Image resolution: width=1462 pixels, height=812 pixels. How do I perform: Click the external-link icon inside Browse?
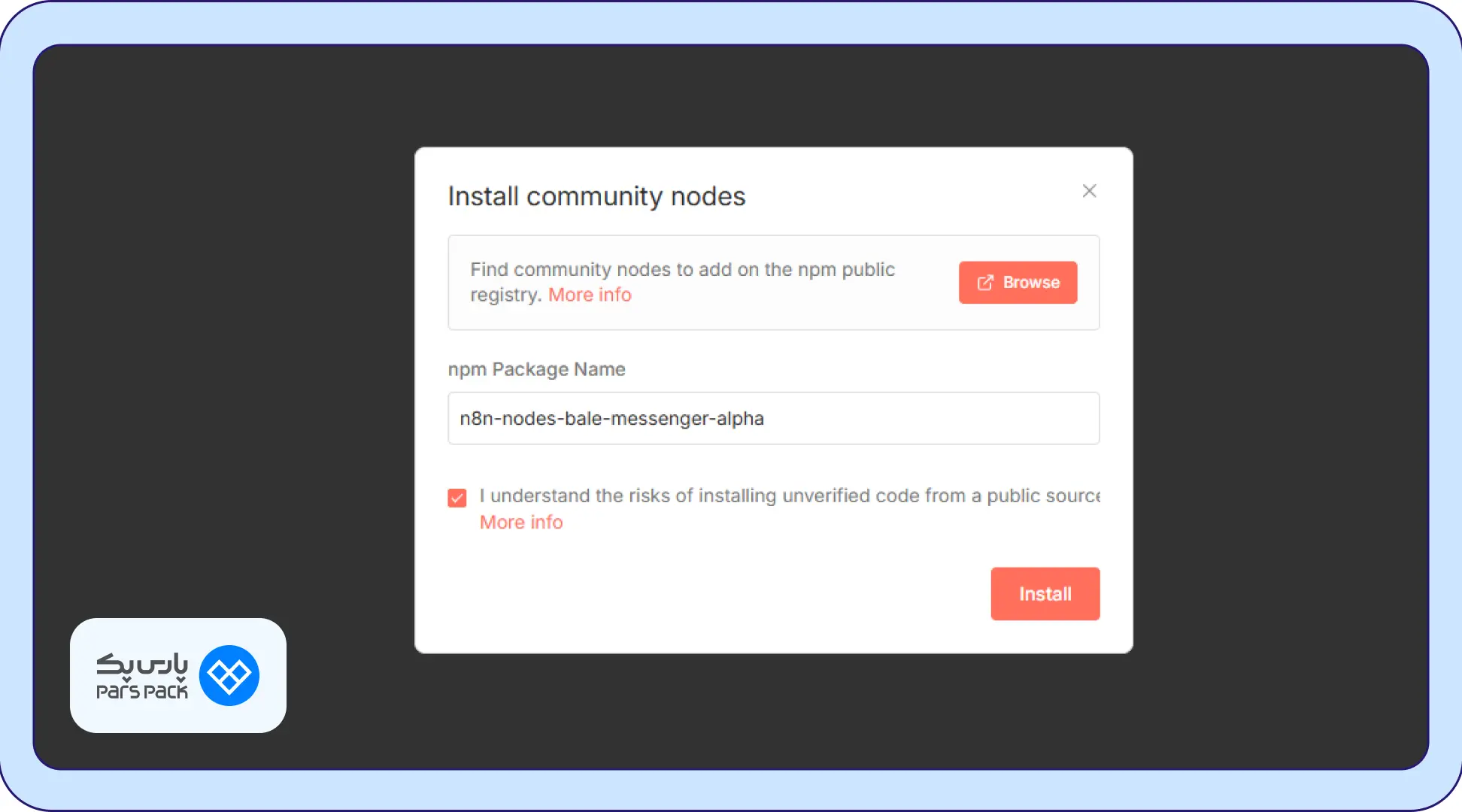[x=984, y=283]
